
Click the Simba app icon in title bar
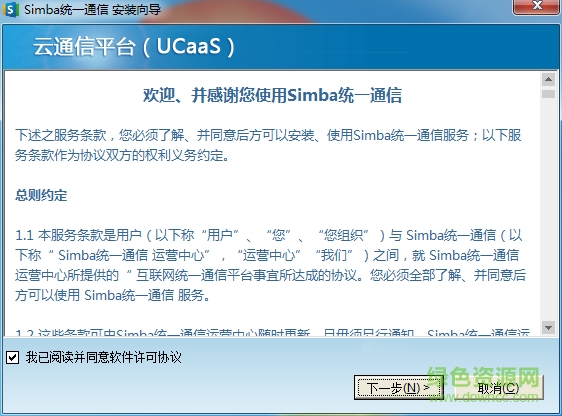(x=10, y=9)
